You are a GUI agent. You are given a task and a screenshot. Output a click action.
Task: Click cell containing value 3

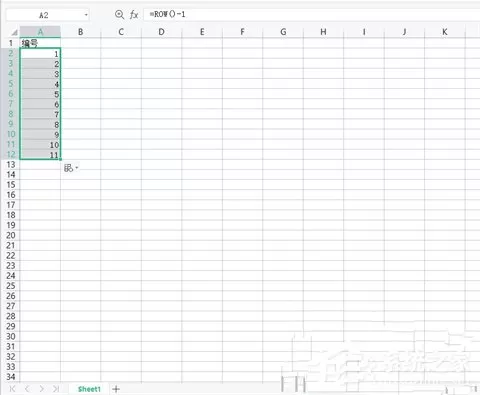[40, 74]
